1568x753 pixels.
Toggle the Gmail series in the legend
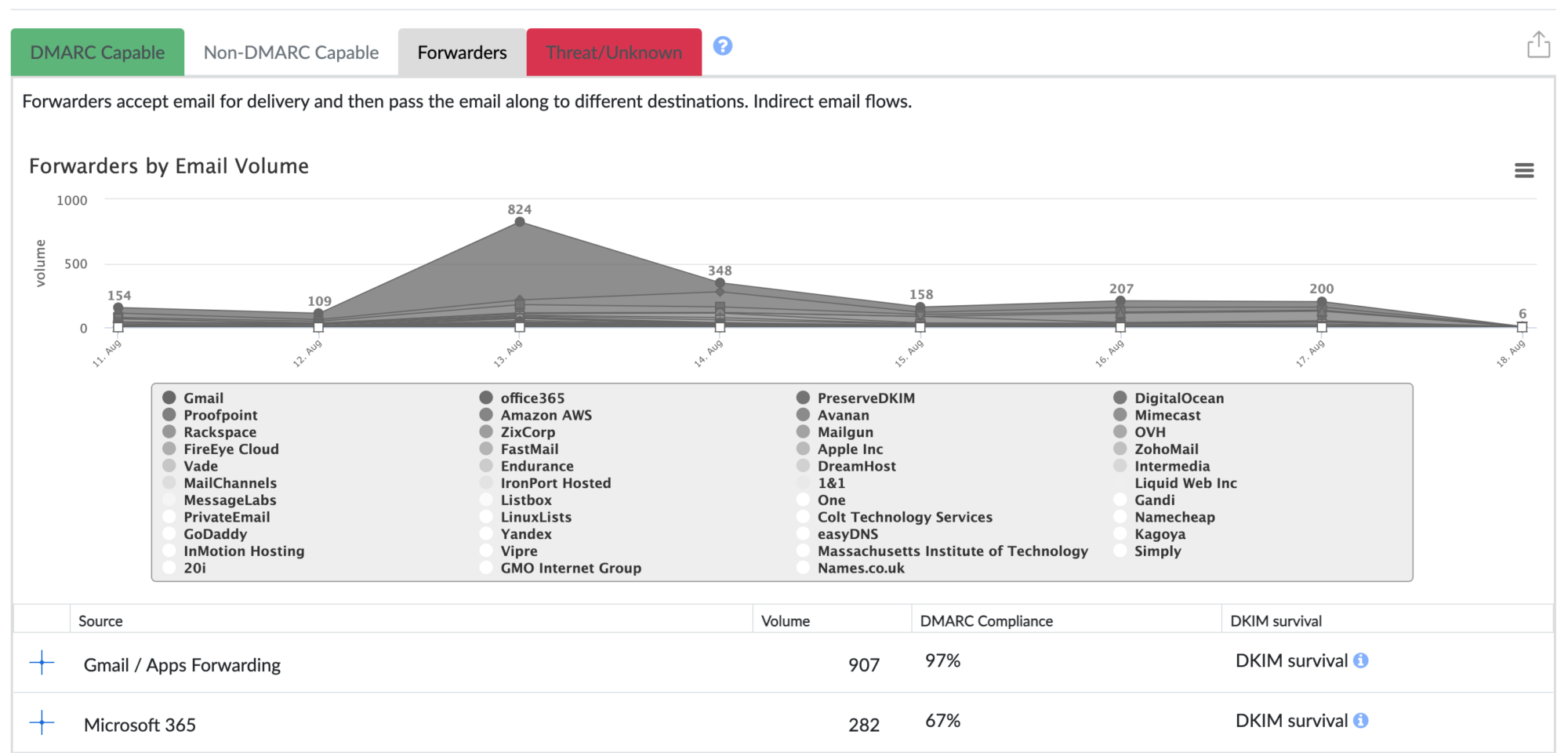193,398
